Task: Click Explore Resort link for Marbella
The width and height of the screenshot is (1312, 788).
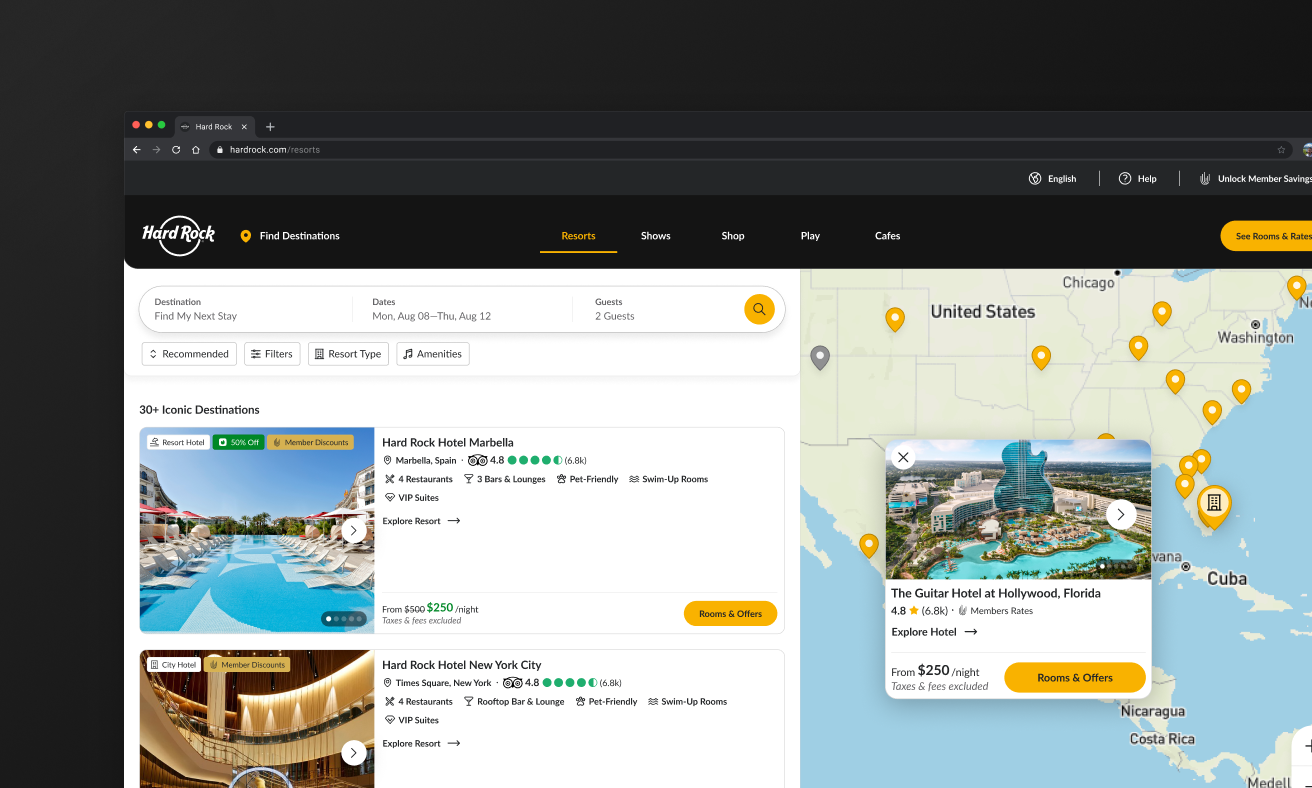Action: (x=422, y=521)
